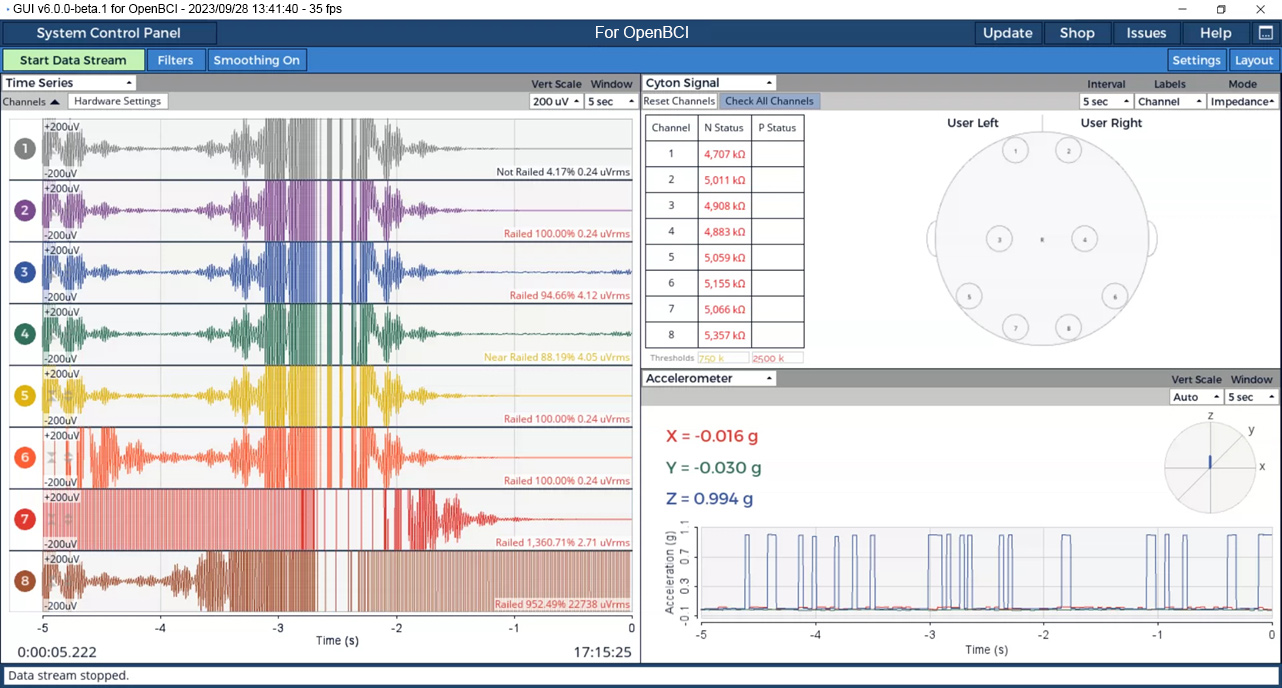The image size is (1282, 688).
Task: Toggle Check All Channels impedance button
Action: point(769,101)
